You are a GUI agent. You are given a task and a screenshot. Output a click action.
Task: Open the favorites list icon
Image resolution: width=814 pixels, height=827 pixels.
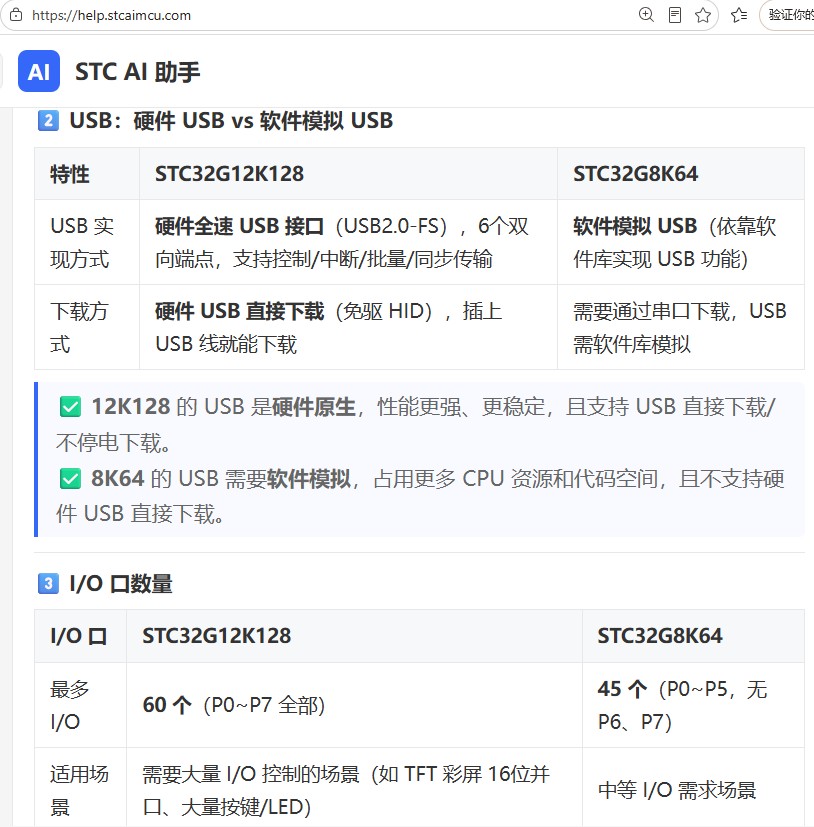point(739,15)
